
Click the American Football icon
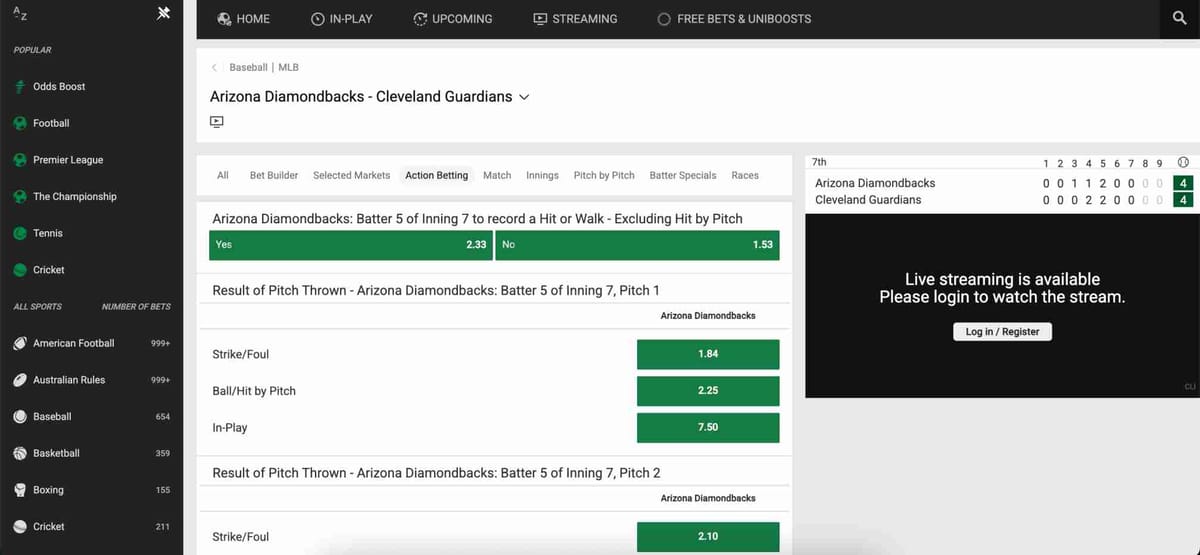[x=20, y=343]
